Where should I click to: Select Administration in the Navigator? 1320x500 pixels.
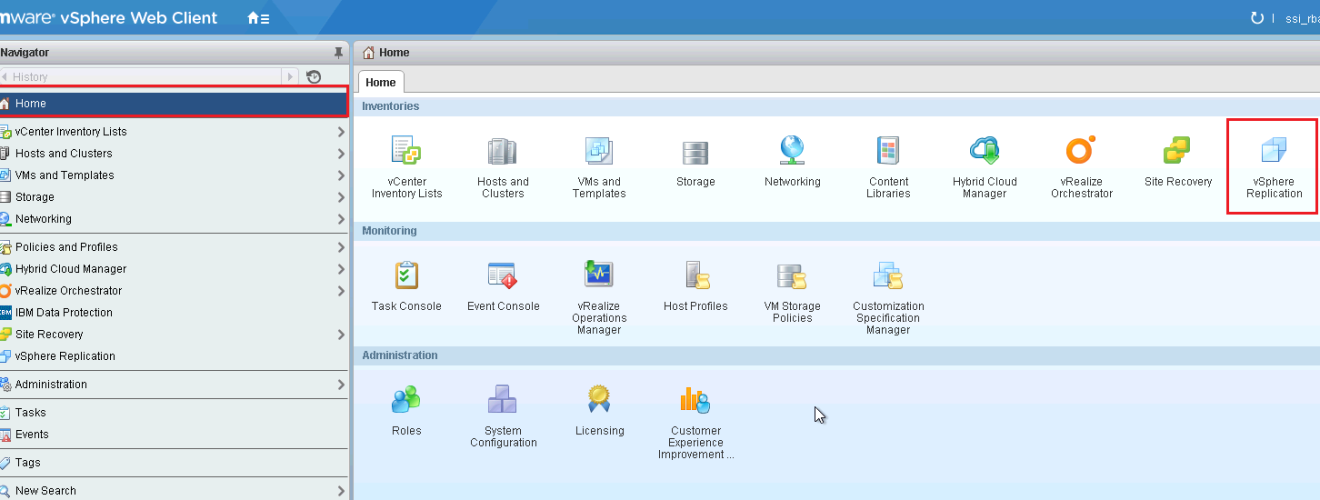tap(174, 385)
